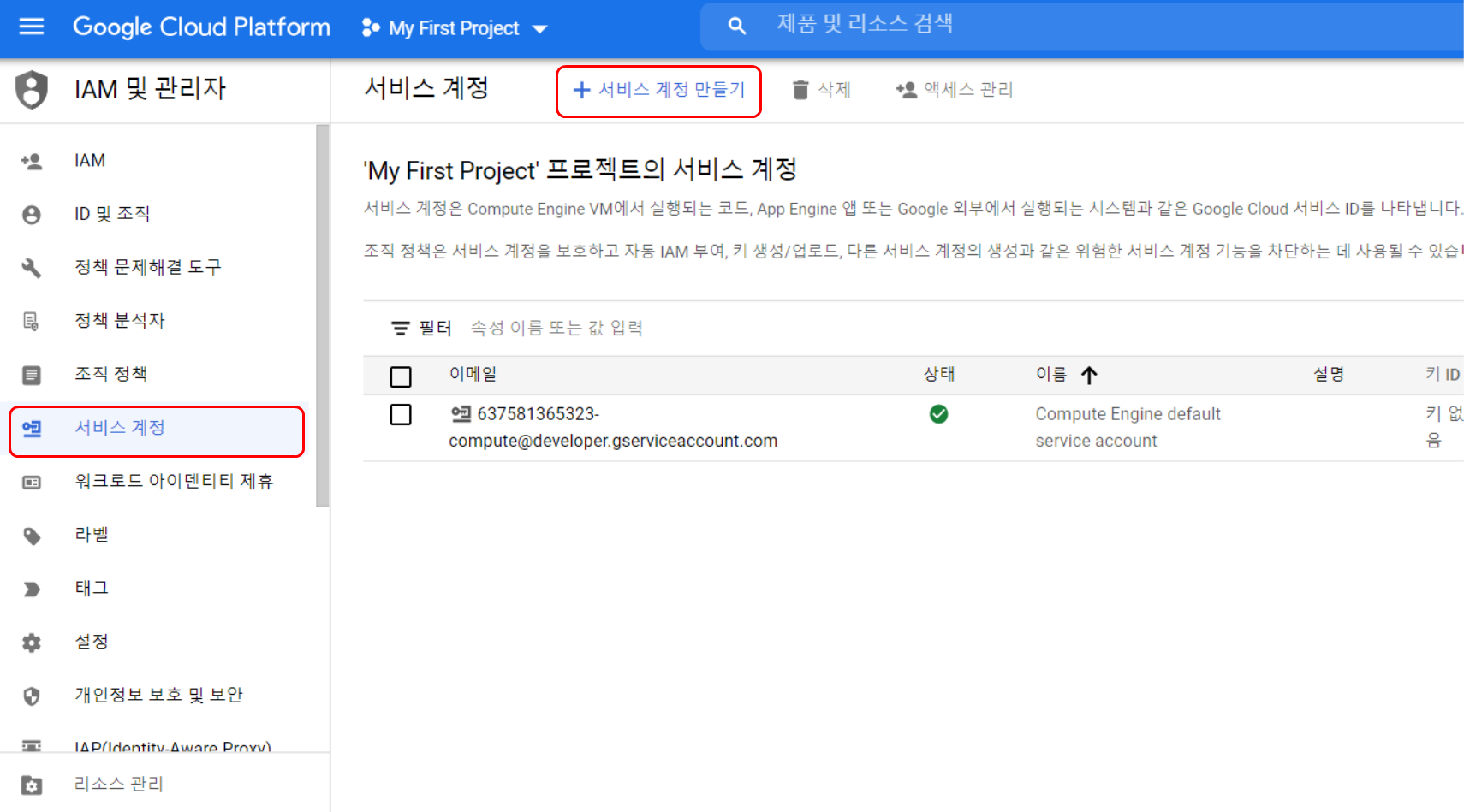Sort by 이름 column arrow

[x=1089, y=376]
